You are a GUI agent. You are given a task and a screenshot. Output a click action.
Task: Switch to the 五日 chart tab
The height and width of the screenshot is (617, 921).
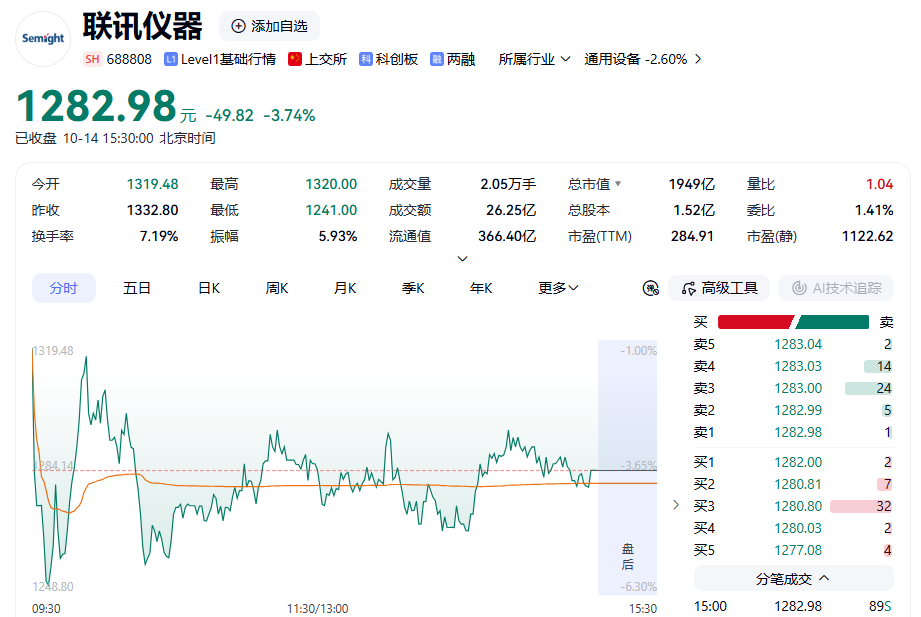(x=137, y=288)
